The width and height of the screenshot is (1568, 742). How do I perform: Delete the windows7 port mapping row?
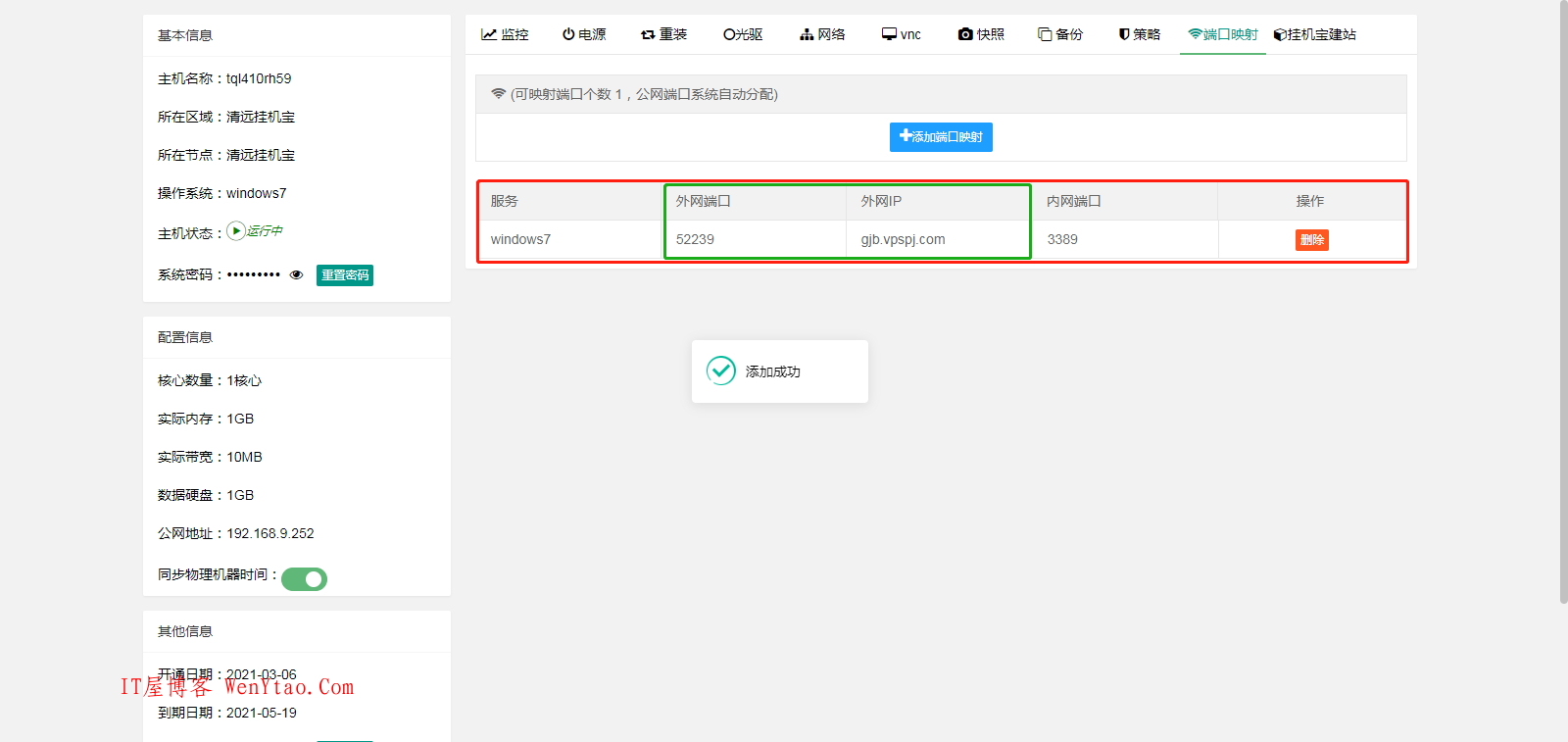pos(1311,239)
